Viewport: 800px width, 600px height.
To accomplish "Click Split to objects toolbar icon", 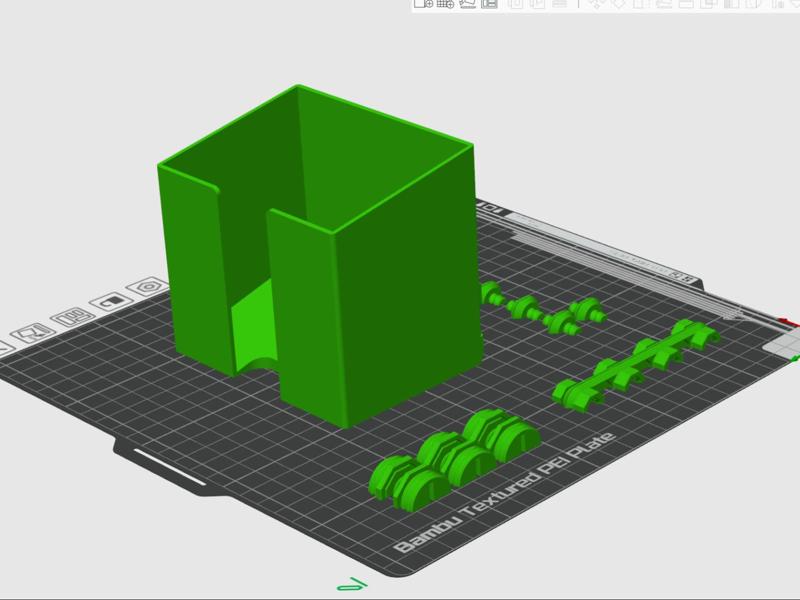I will pos(516,4).
